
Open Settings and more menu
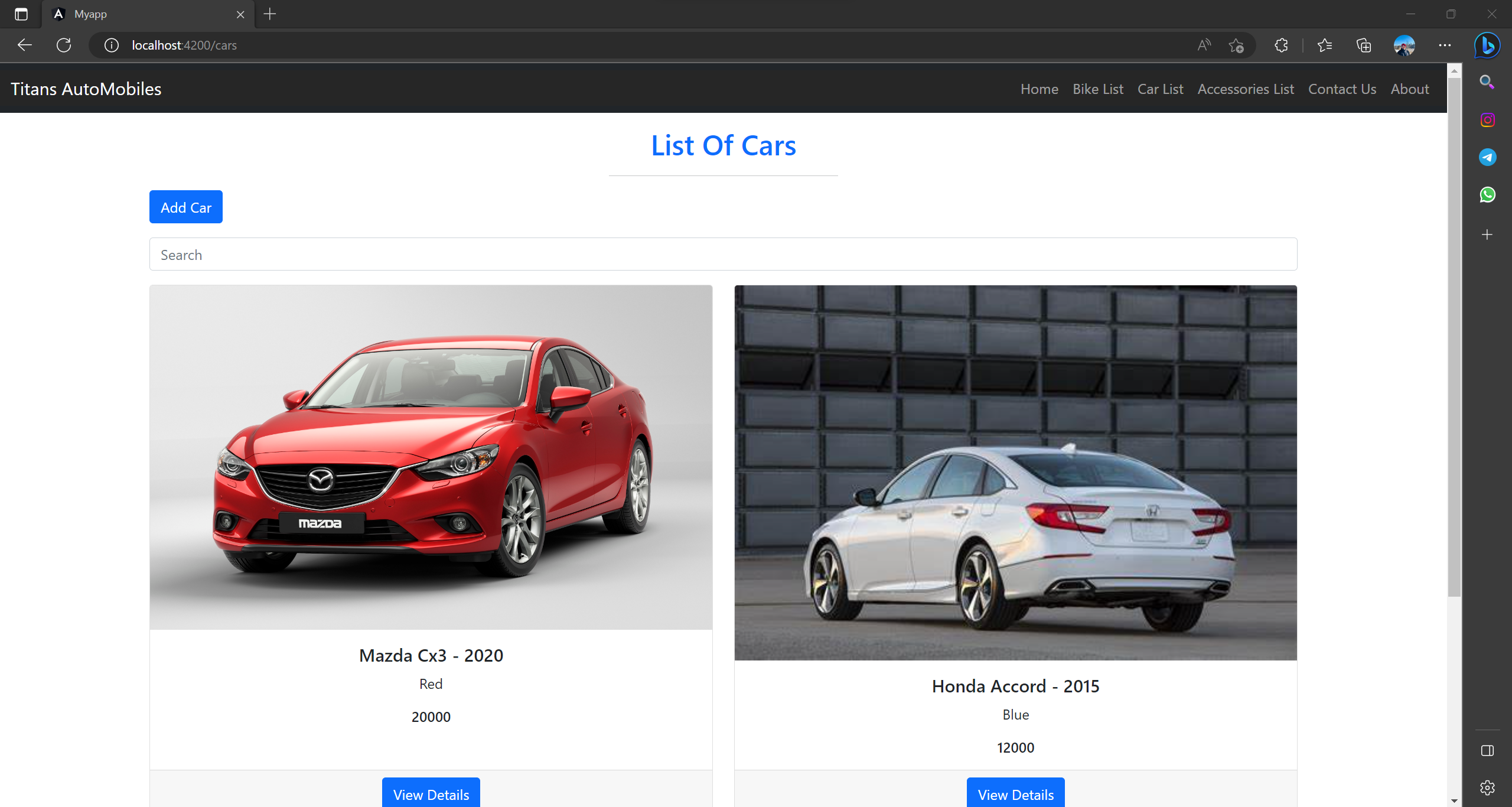point(1445,45)
